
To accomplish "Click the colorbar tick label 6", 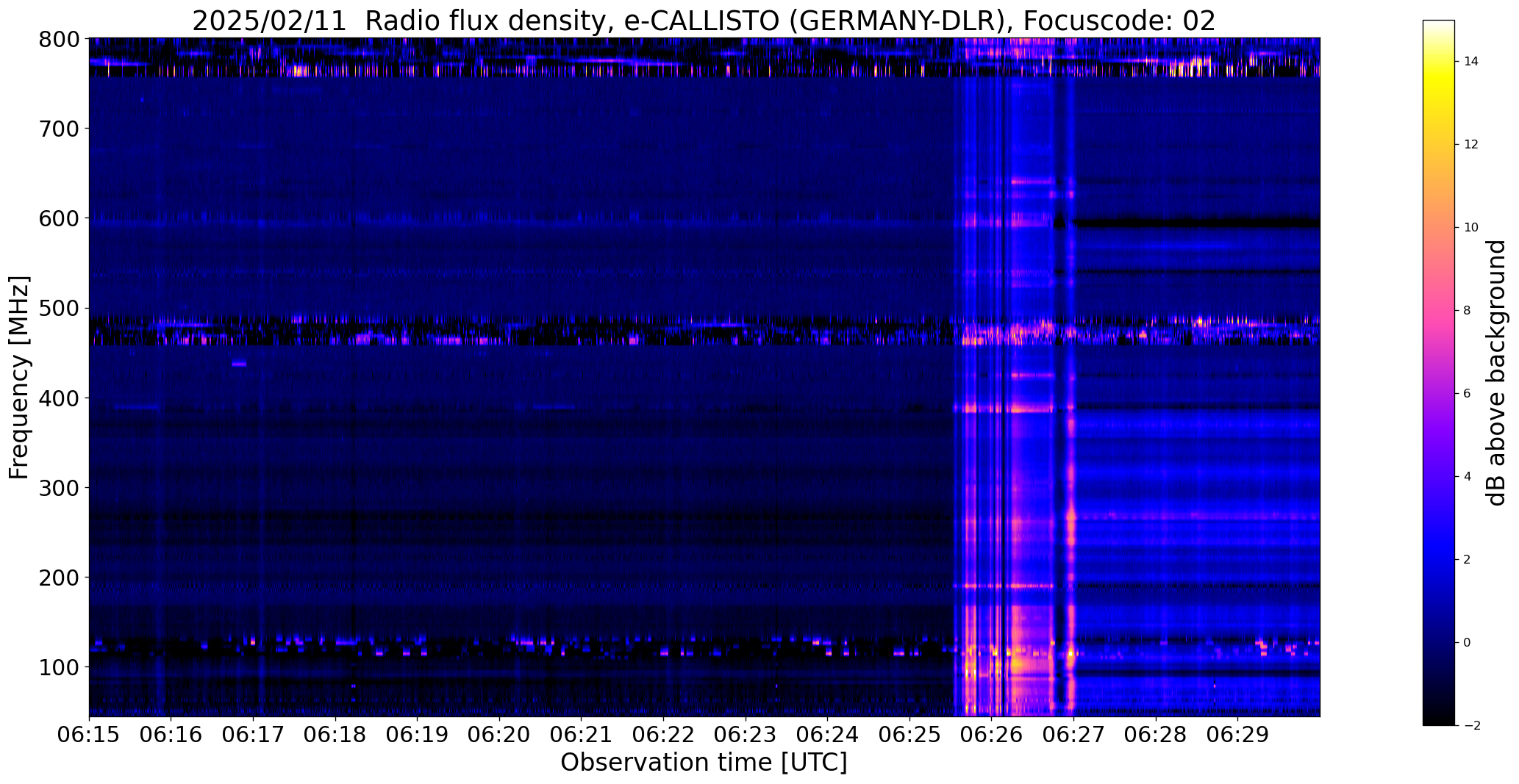I will tap(1467, 394).
